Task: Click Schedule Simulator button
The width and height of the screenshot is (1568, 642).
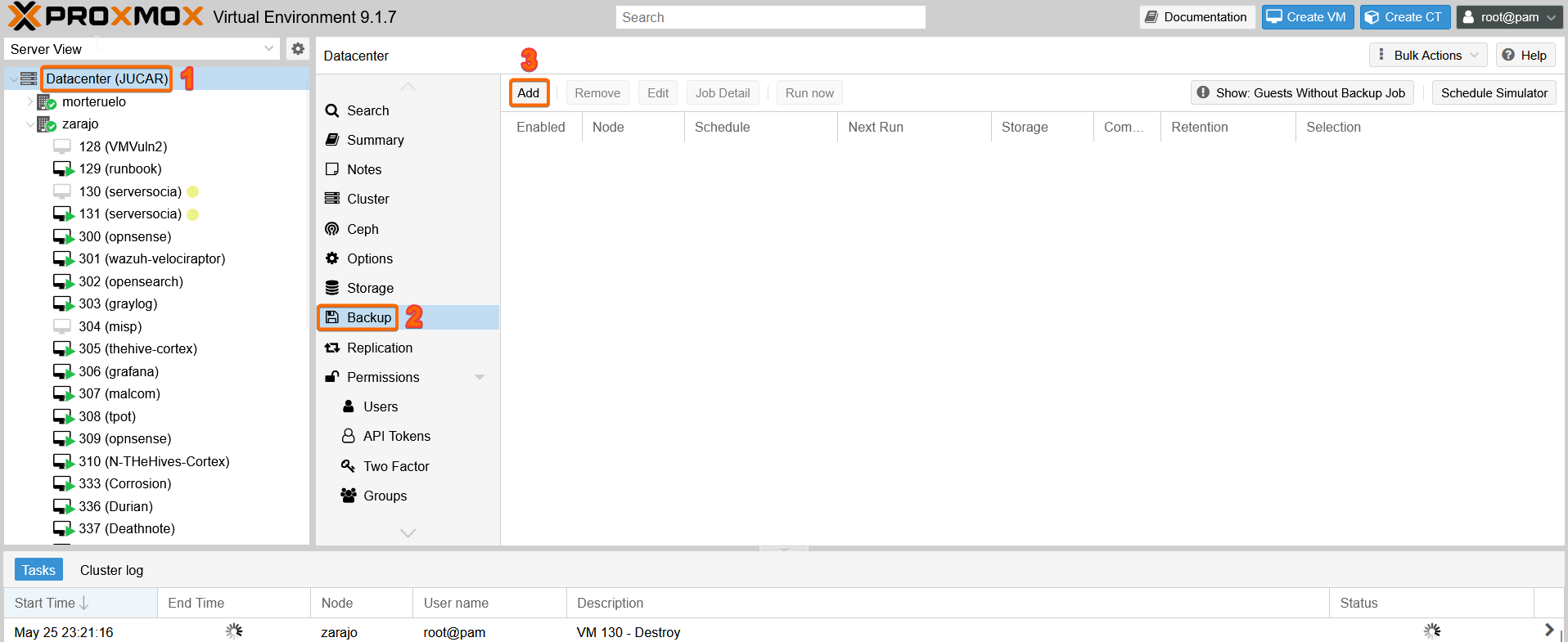Action: pyautogui.click(x=1494, y=92)
